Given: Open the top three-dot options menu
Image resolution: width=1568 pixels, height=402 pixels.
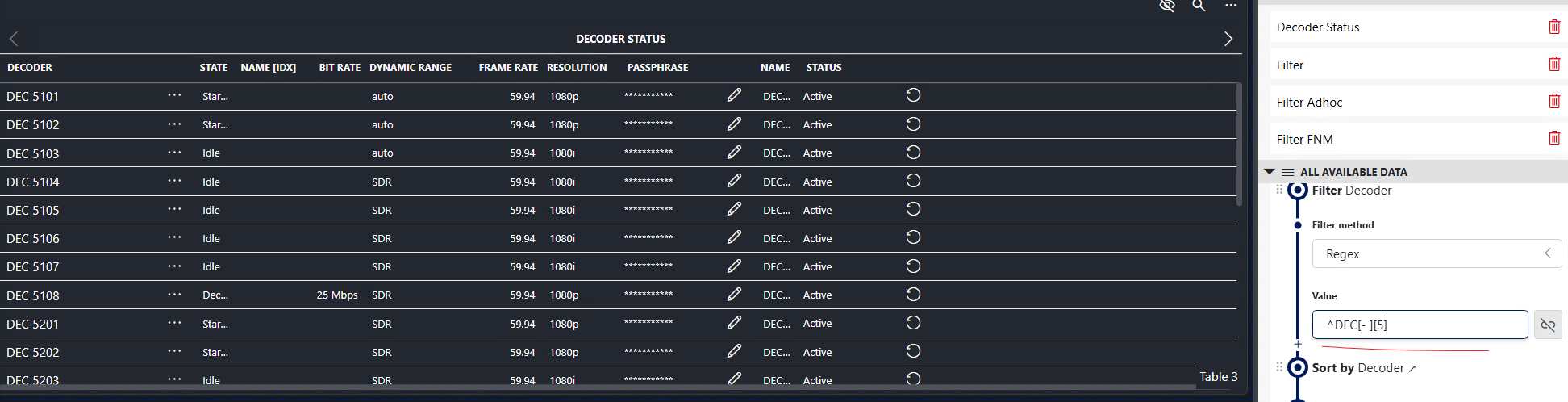Looking at the screenshot, I should pyautogui.click(x=1231, y=6).
